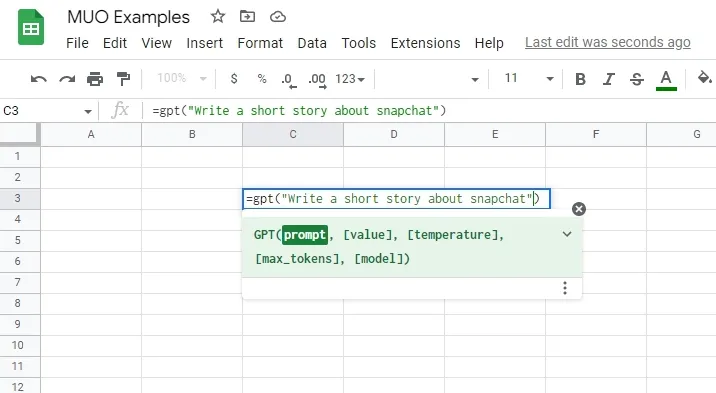Toggle bold formatting
This screenshot has width=716, height=393.
click(580, 79)
